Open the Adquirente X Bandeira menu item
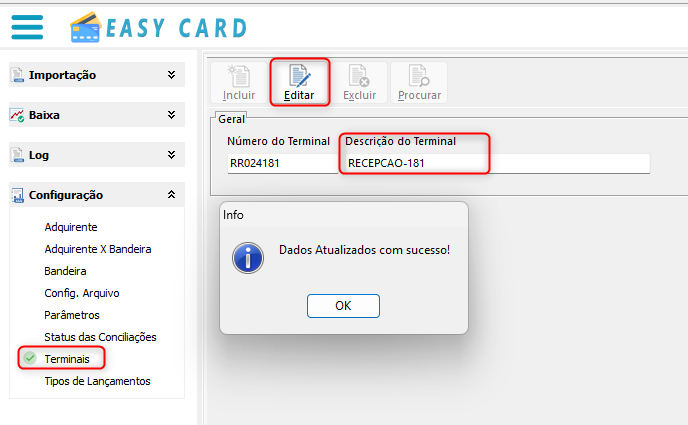The height and width of the screenshot is (425, 688). coord(98,249)
